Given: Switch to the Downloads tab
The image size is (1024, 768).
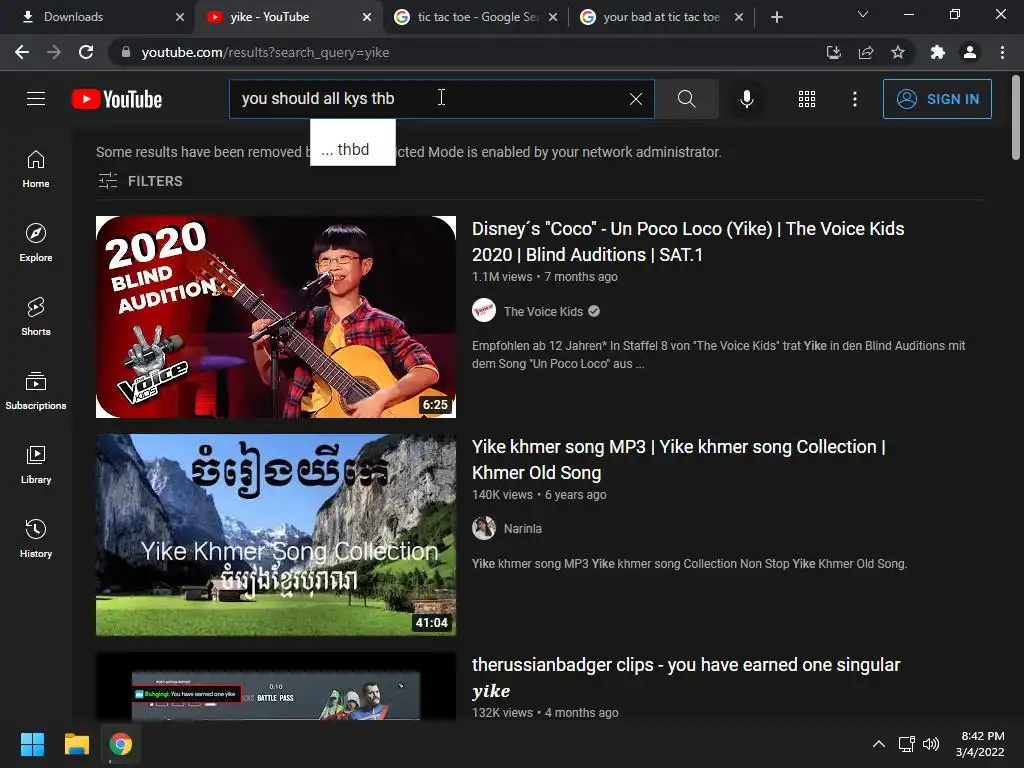Looking at the screenshot, I should pyautogui.click(x=97, y=17).
